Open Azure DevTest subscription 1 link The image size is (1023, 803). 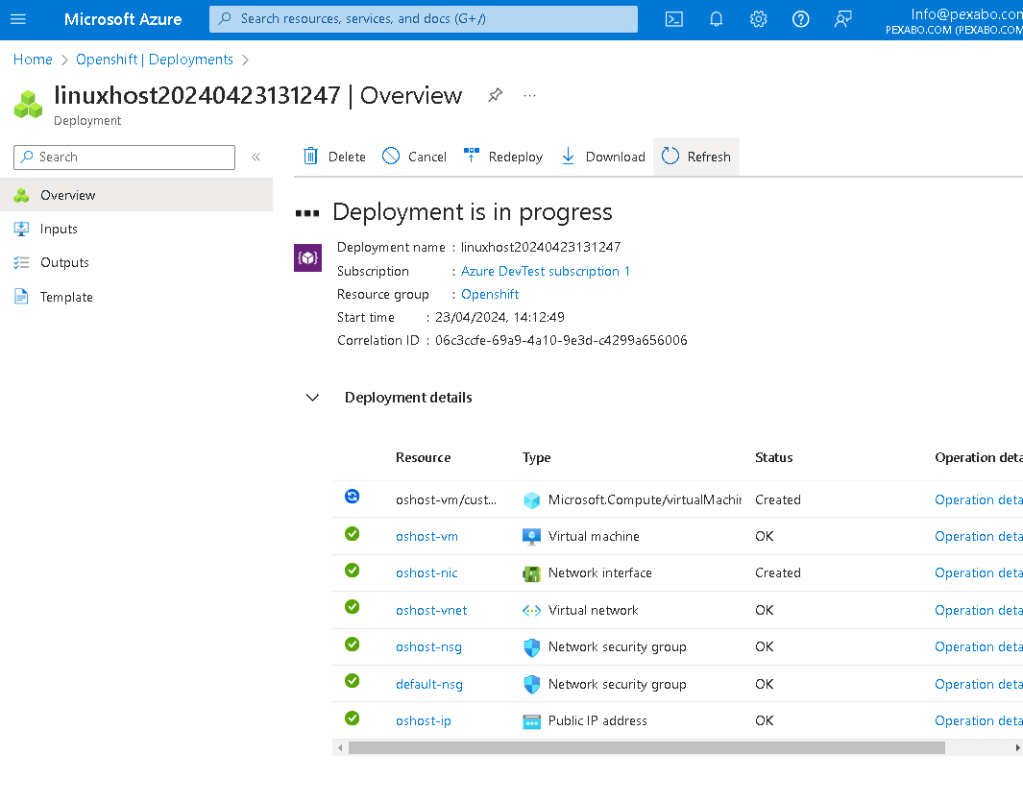545,271
